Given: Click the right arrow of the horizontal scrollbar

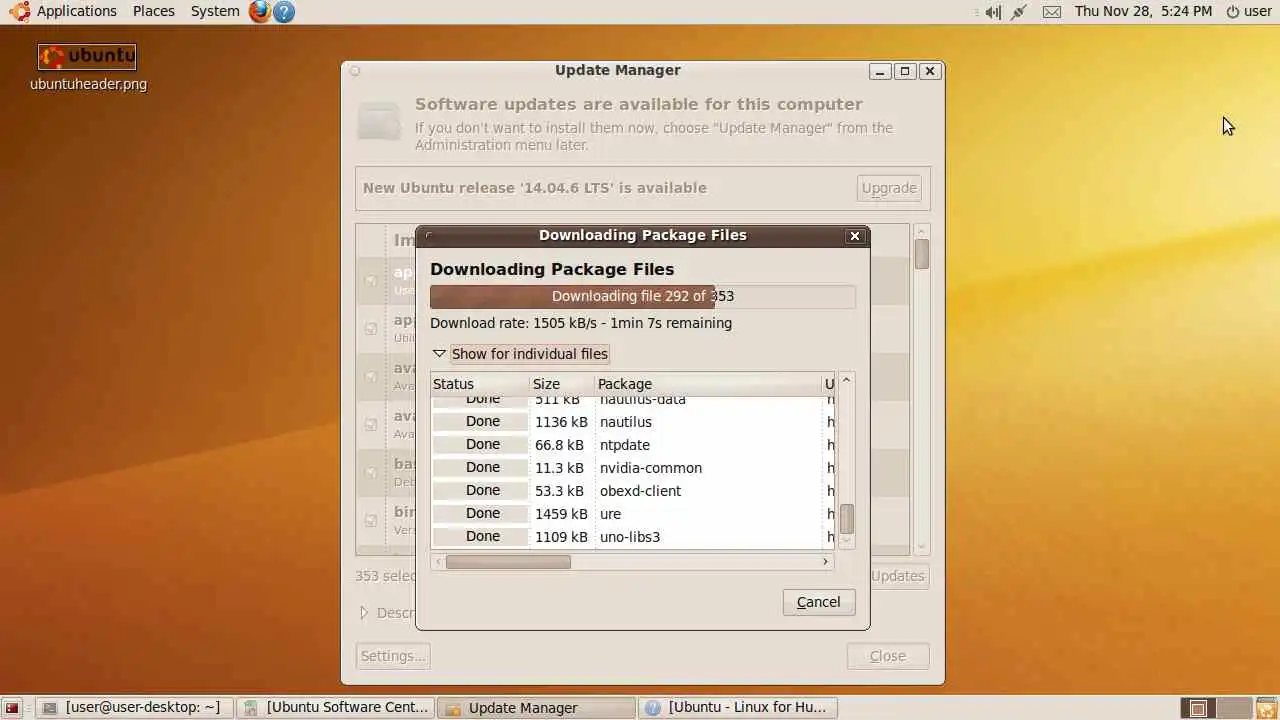Looking at the screenshot, I should click(x=825, y=562).
